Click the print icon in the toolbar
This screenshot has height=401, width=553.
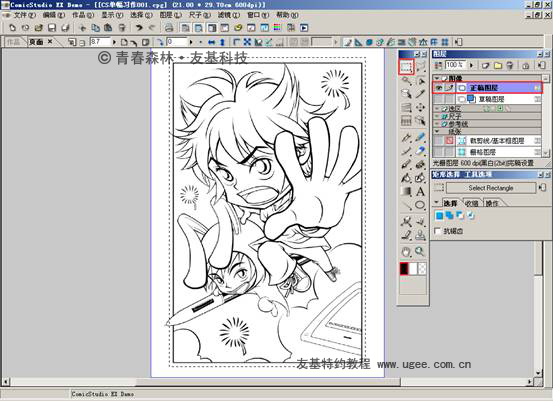click(x=169, y=28)
